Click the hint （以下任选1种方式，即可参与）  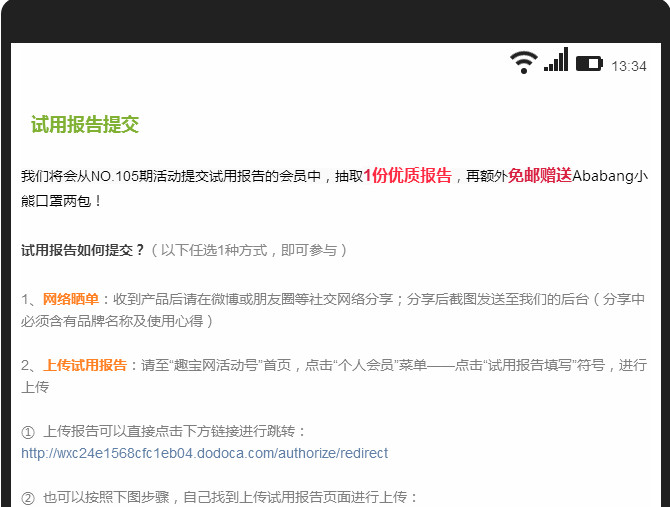250,250
